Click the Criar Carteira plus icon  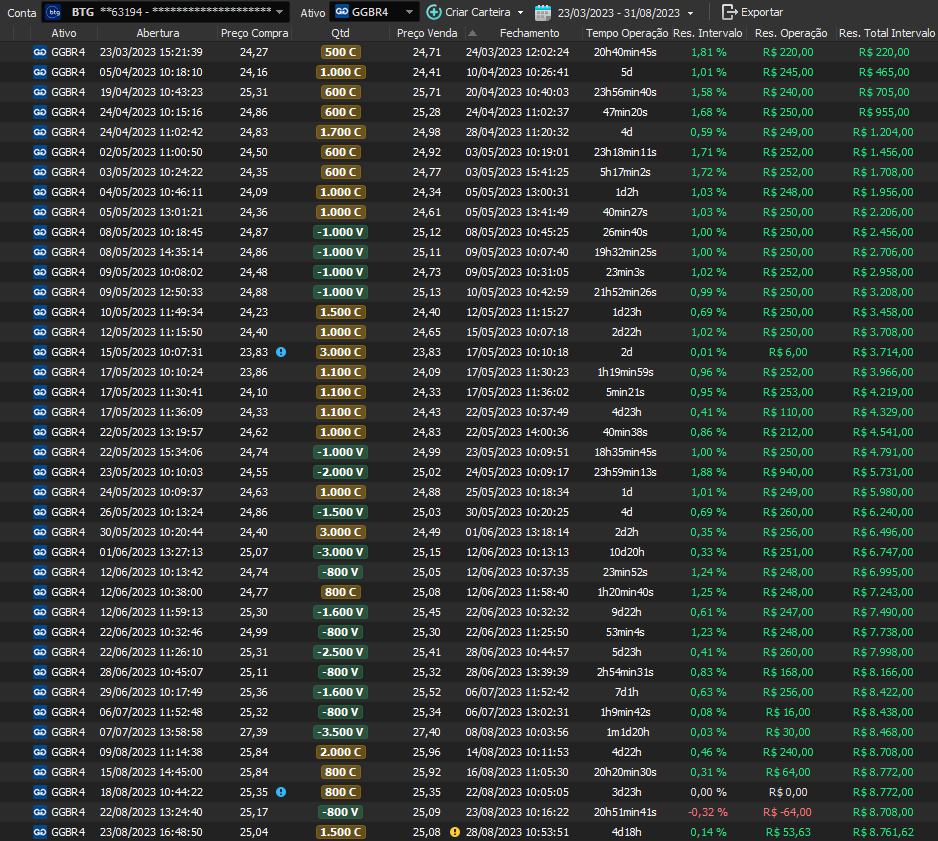[x=433, y=12]
